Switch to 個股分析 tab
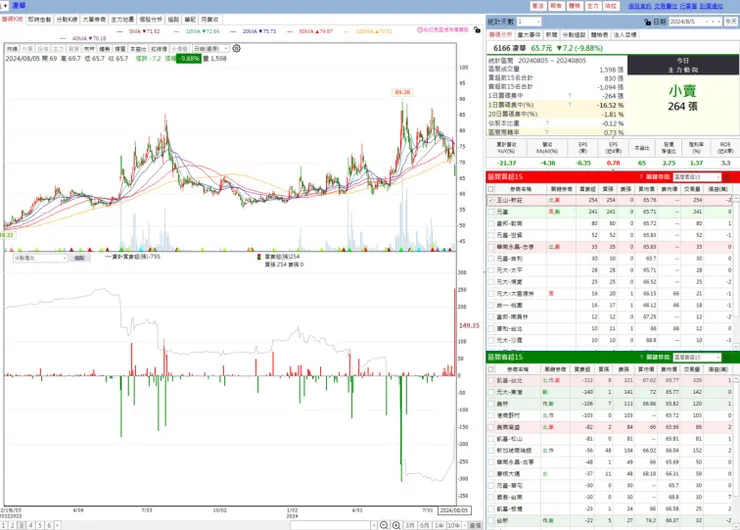 pyautogui.click(x=151, y=19)
